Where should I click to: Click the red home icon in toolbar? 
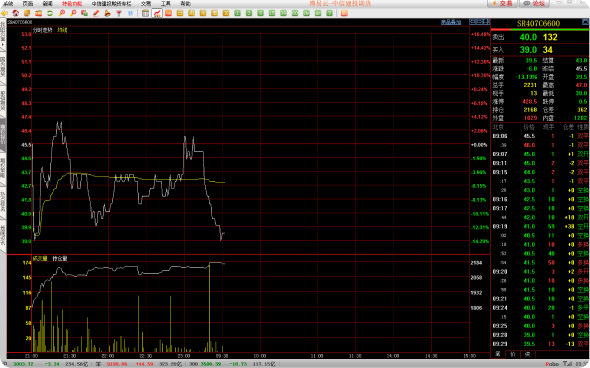(16, 13)
